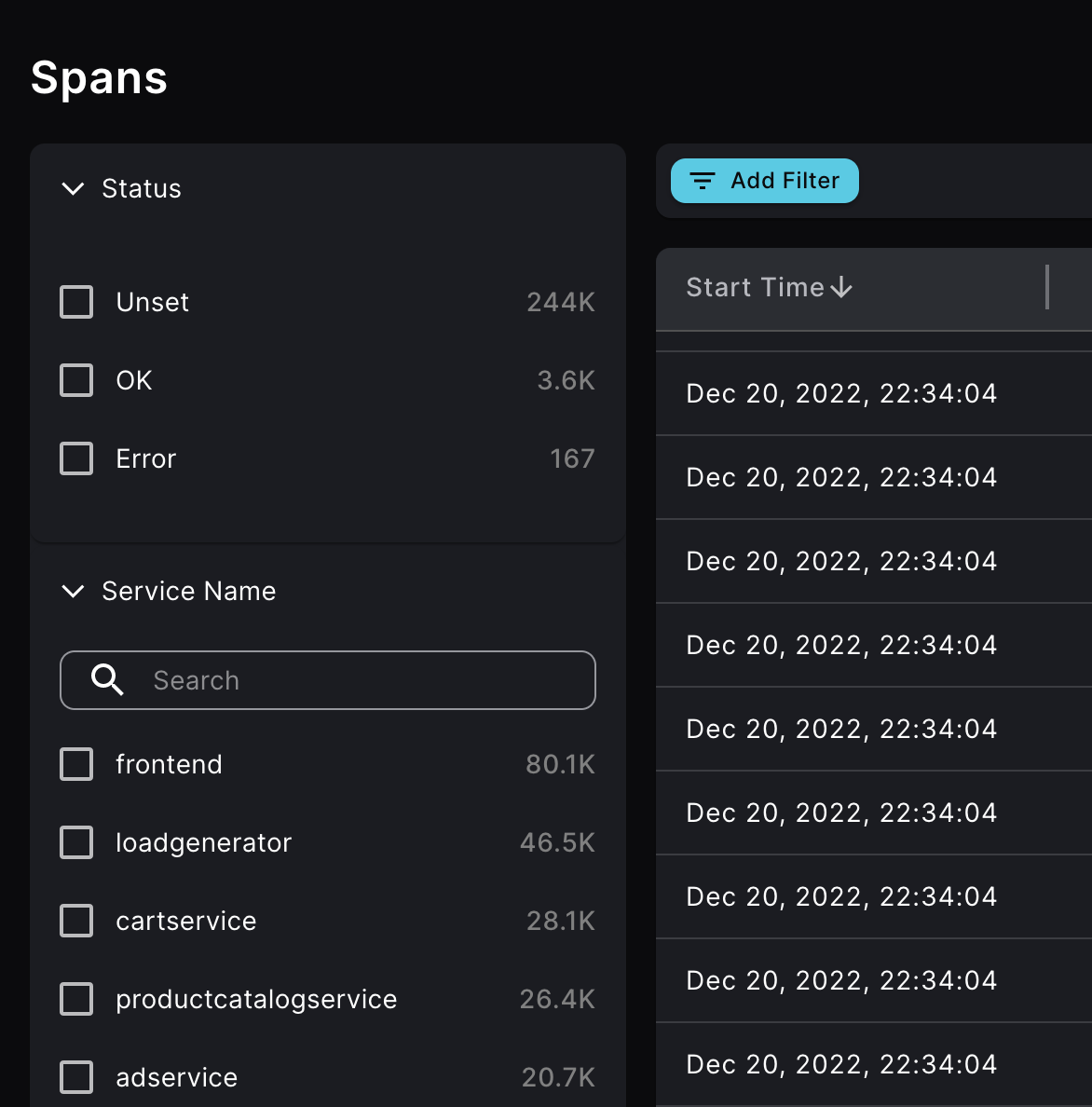Open the Add Filter menu
Image resolution: width=1092 pixels, height=1107 pixels.
764,181
